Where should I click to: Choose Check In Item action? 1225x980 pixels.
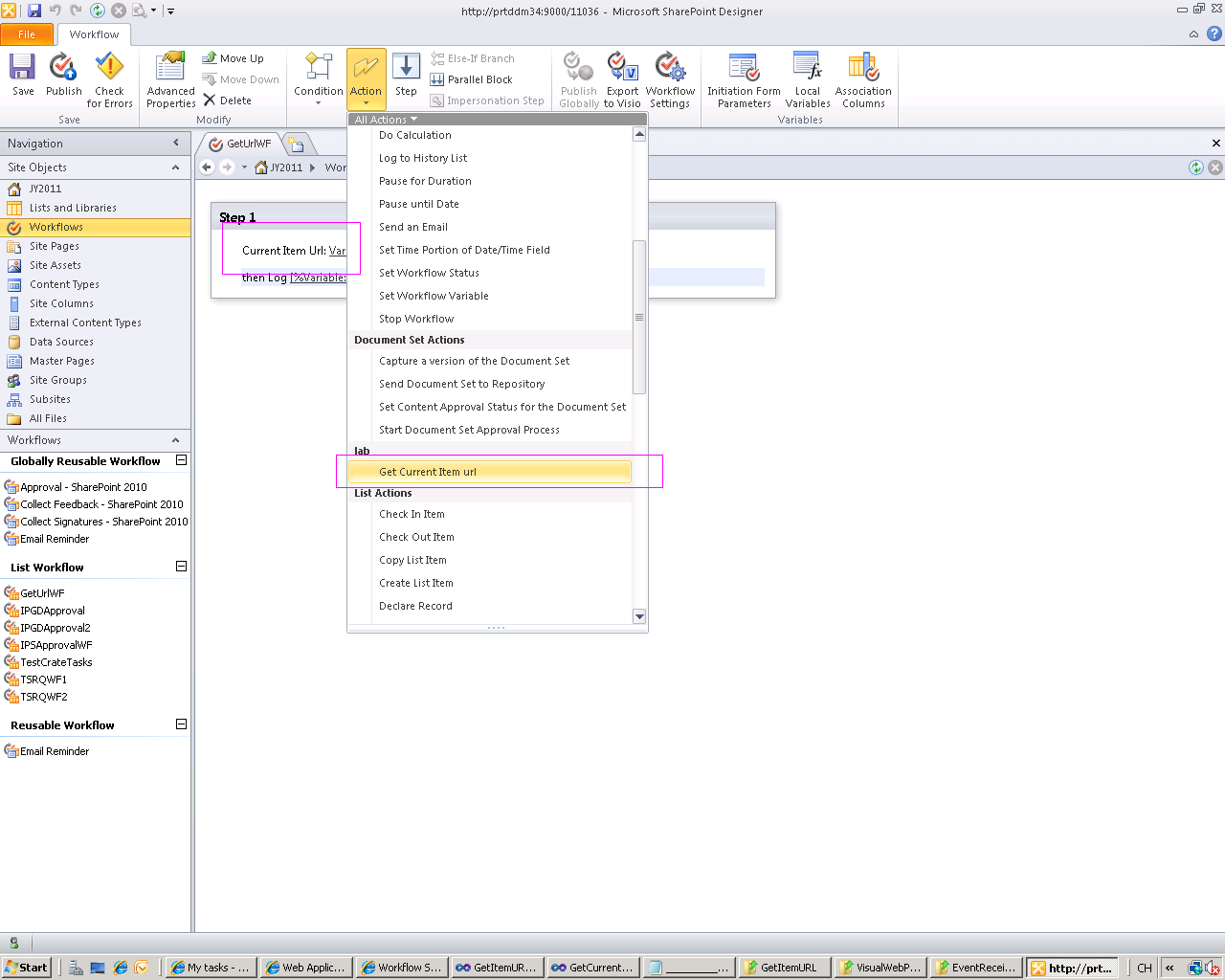tap(490, 514)
